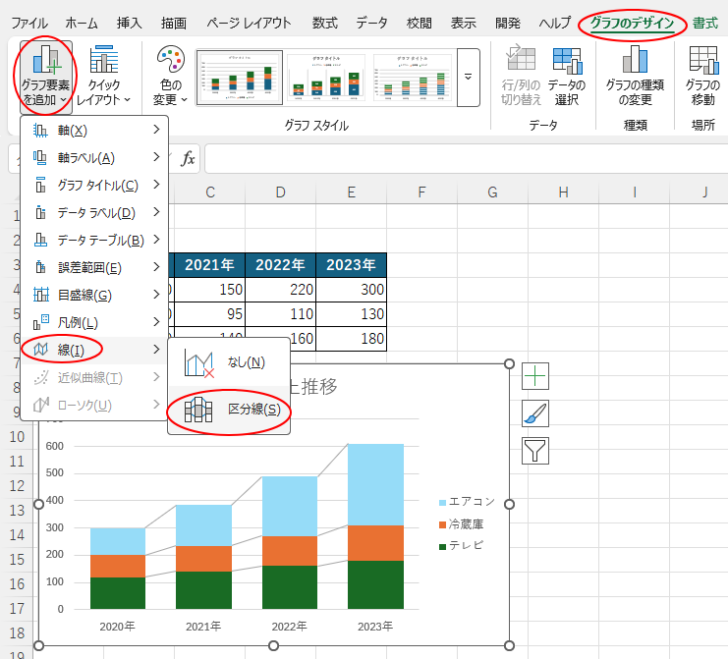Open the paintbrush chart styles button
The image size is (728, 659).
[x=536, y=413]
